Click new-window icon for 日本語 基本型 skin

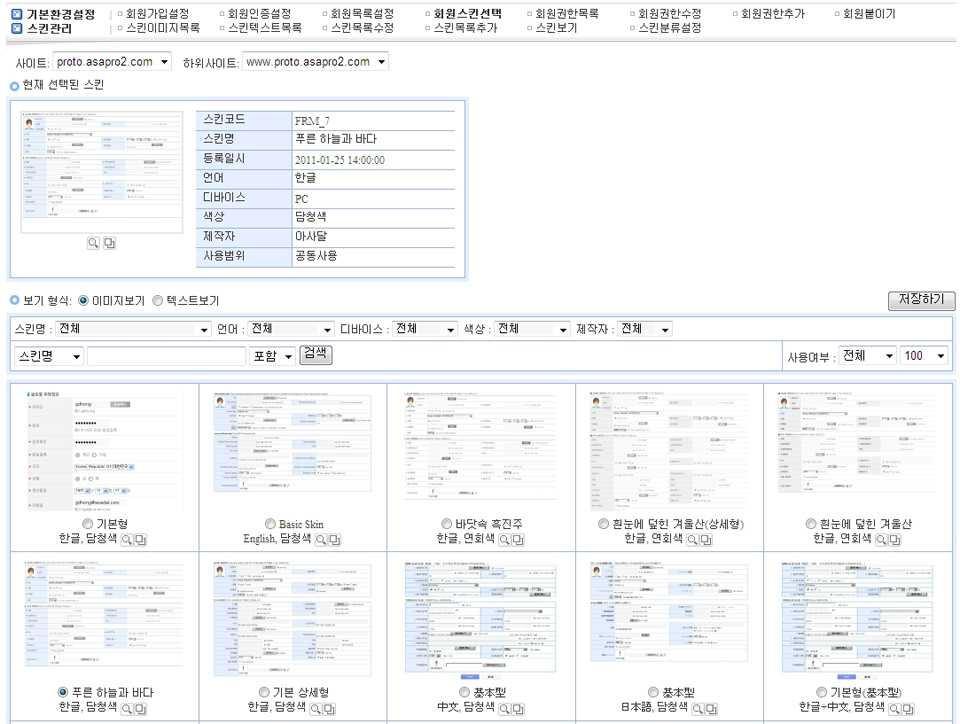click(711, 708)
